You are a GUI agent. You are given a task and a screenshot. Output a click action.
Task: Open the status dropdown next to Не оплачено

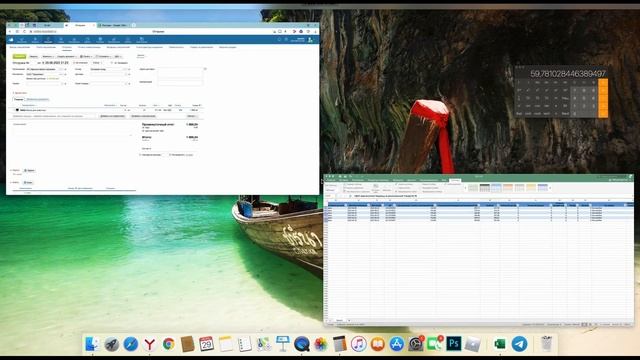tap(97, 63)
